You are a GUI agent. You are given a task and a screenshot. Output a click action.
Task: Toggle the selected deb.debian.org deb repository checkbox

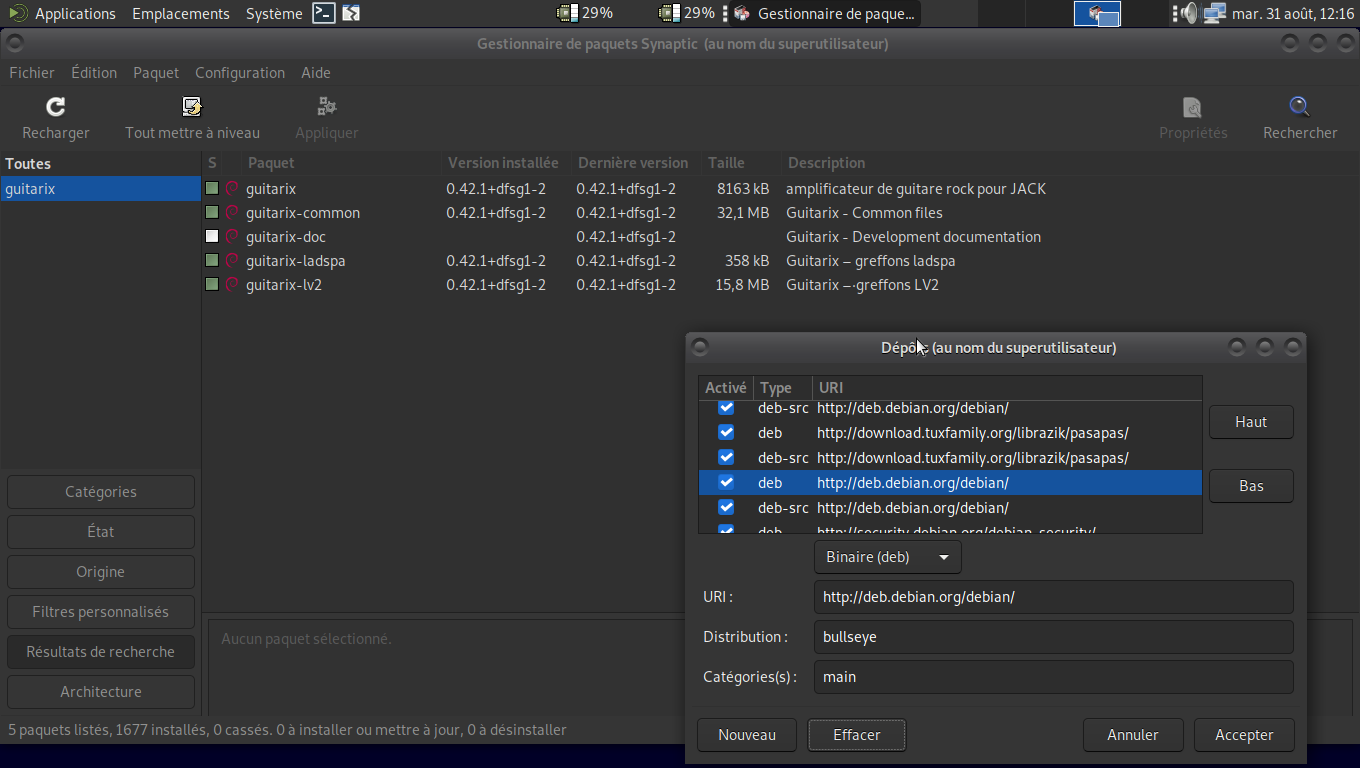726,483
